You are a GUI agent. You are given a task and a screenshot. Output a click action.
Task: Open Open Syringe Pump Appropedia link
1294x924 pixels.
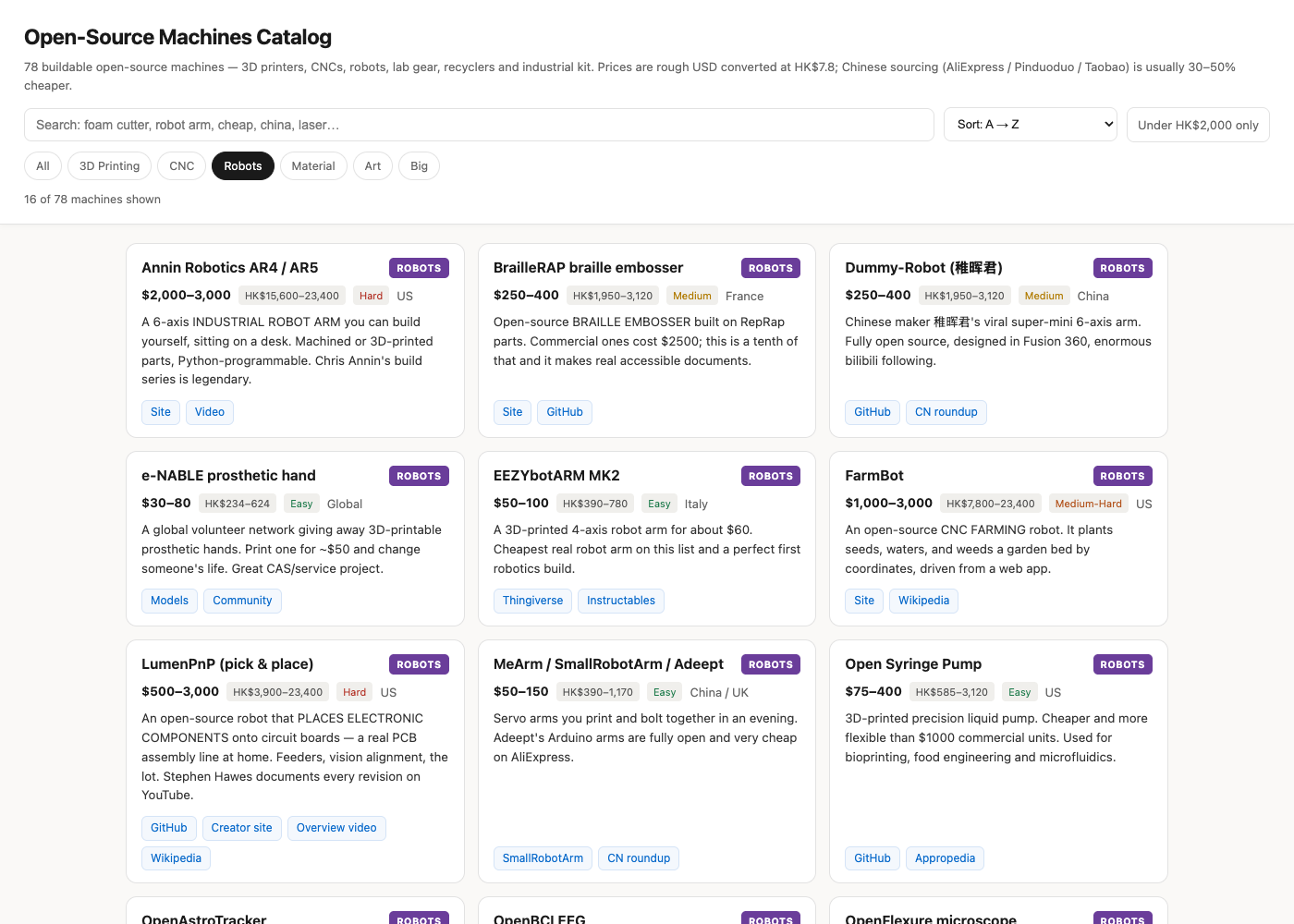pos(945,858)
